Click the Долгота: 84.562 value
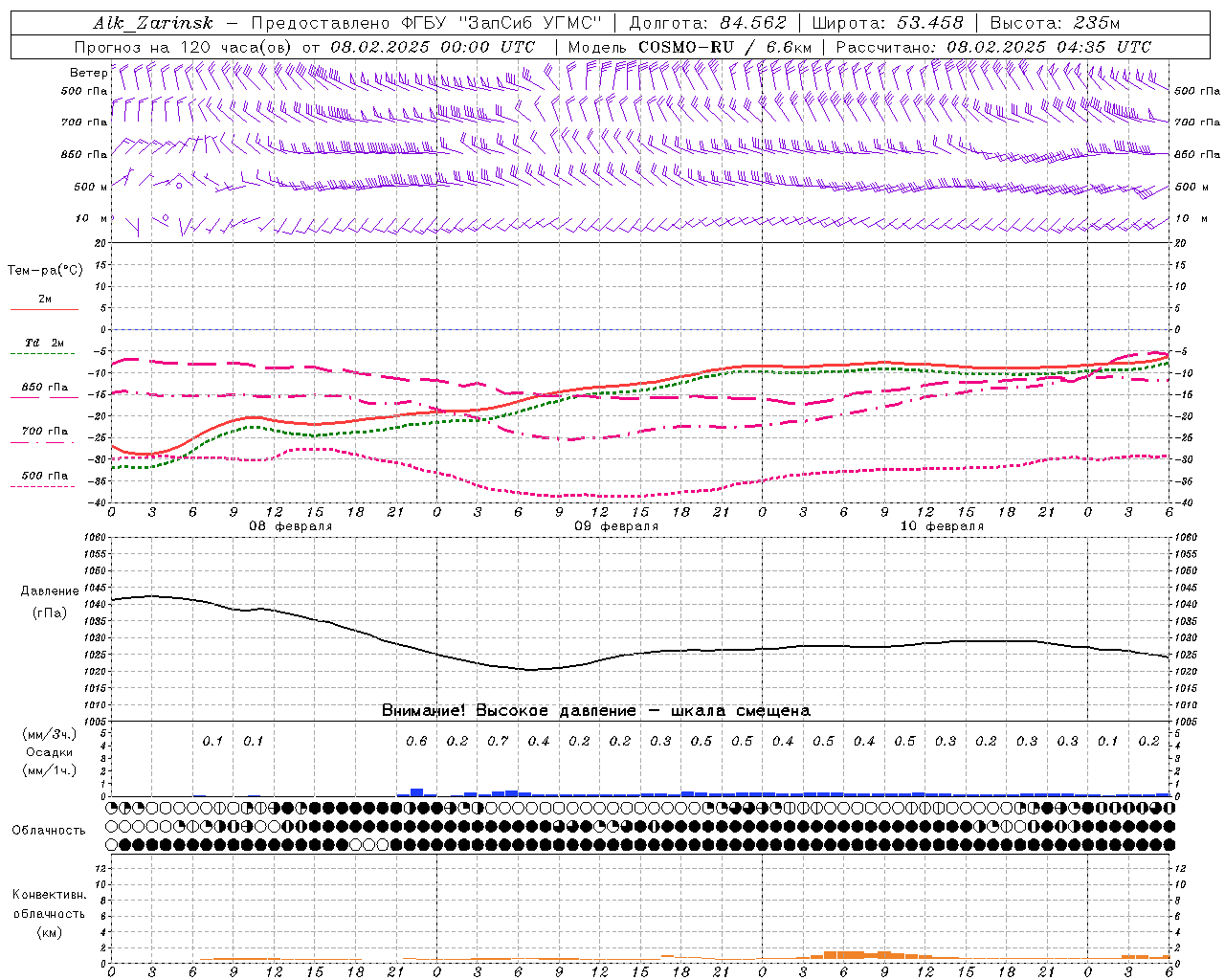 click(x=707, y=23)
